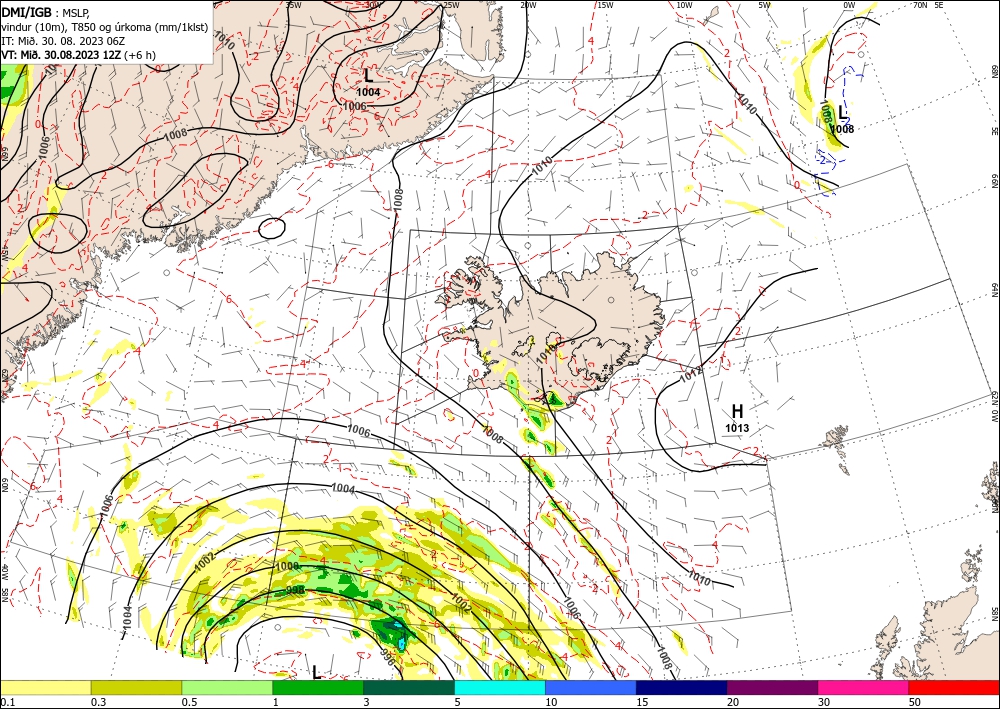Click the '15' legend scale value
The height and width of the screenshot is (709, 1000).
pos(642,702)
